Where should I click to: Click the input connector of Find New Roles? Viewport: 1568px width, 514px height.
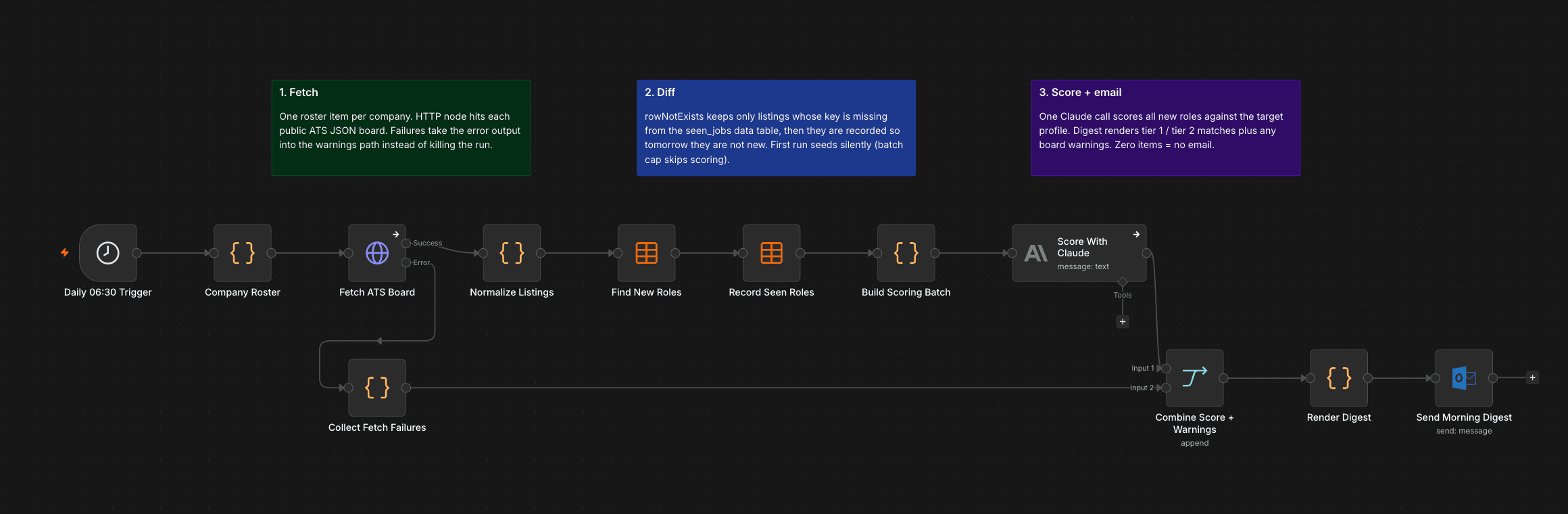click(618, 253)
